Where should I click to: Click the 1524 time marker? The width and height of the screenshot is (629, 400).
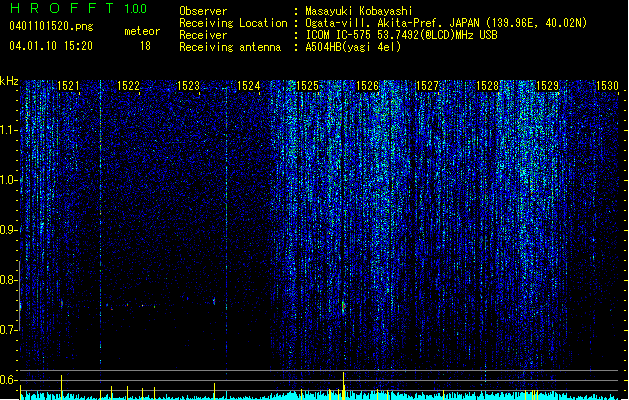coord(248,86)
